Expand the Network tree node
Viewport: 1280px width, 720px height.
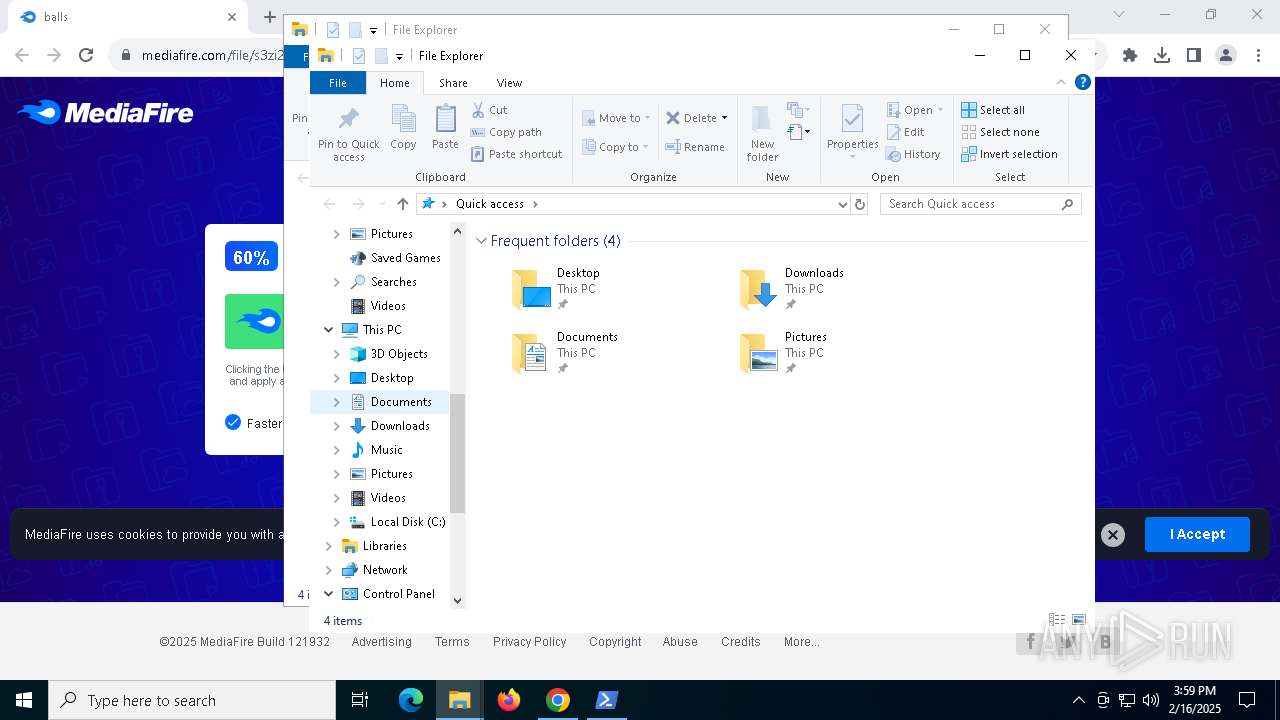[328, 570]
